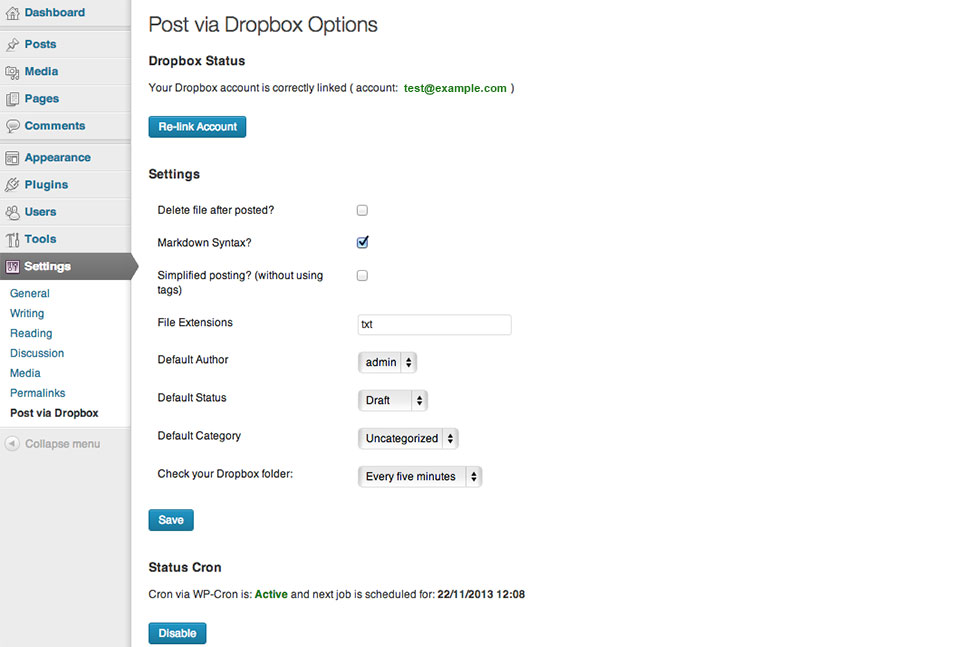The width and height of the screenshot is (960, 647).
Task: Click the Disable cron button
Action: [177, 633]
